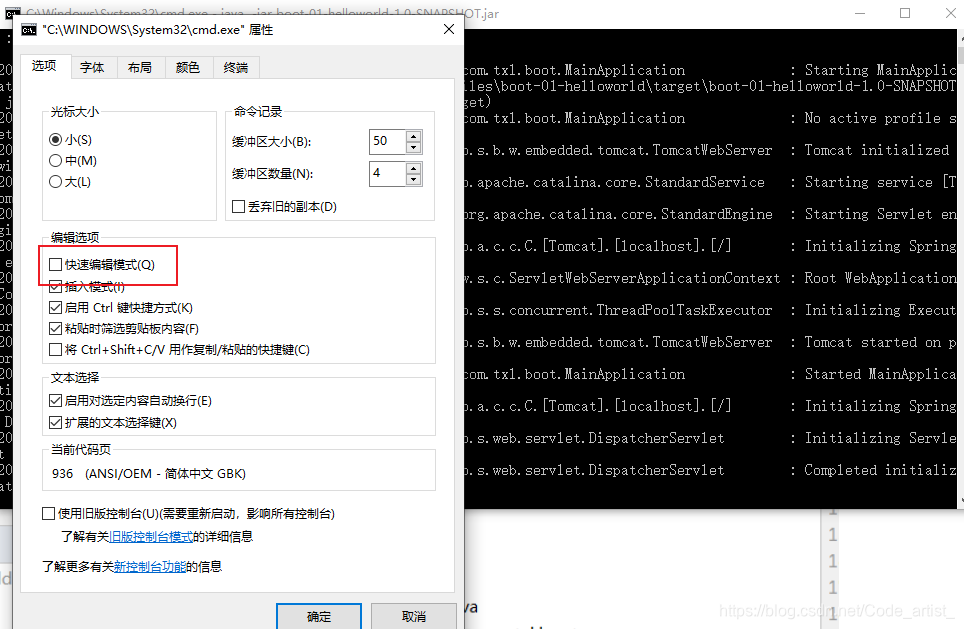The height and width of the screenshot is (629, 964).
Task: Click the 'Tomcat initialized' console text
Action: pos(877,151)
